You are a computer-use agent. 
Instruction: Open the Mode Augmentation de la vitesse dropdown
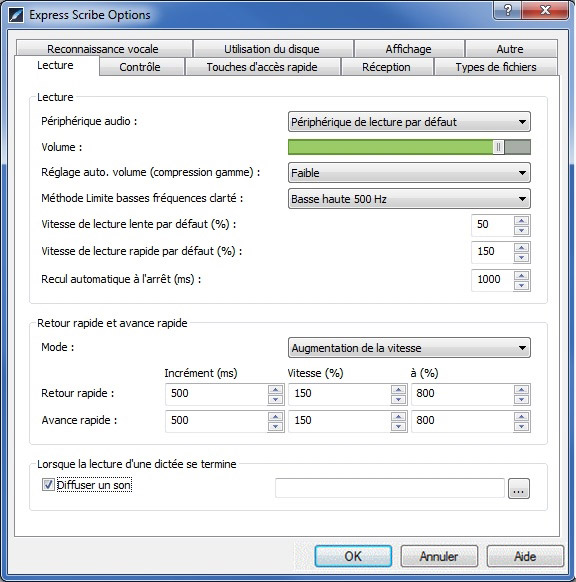(409, 348)
